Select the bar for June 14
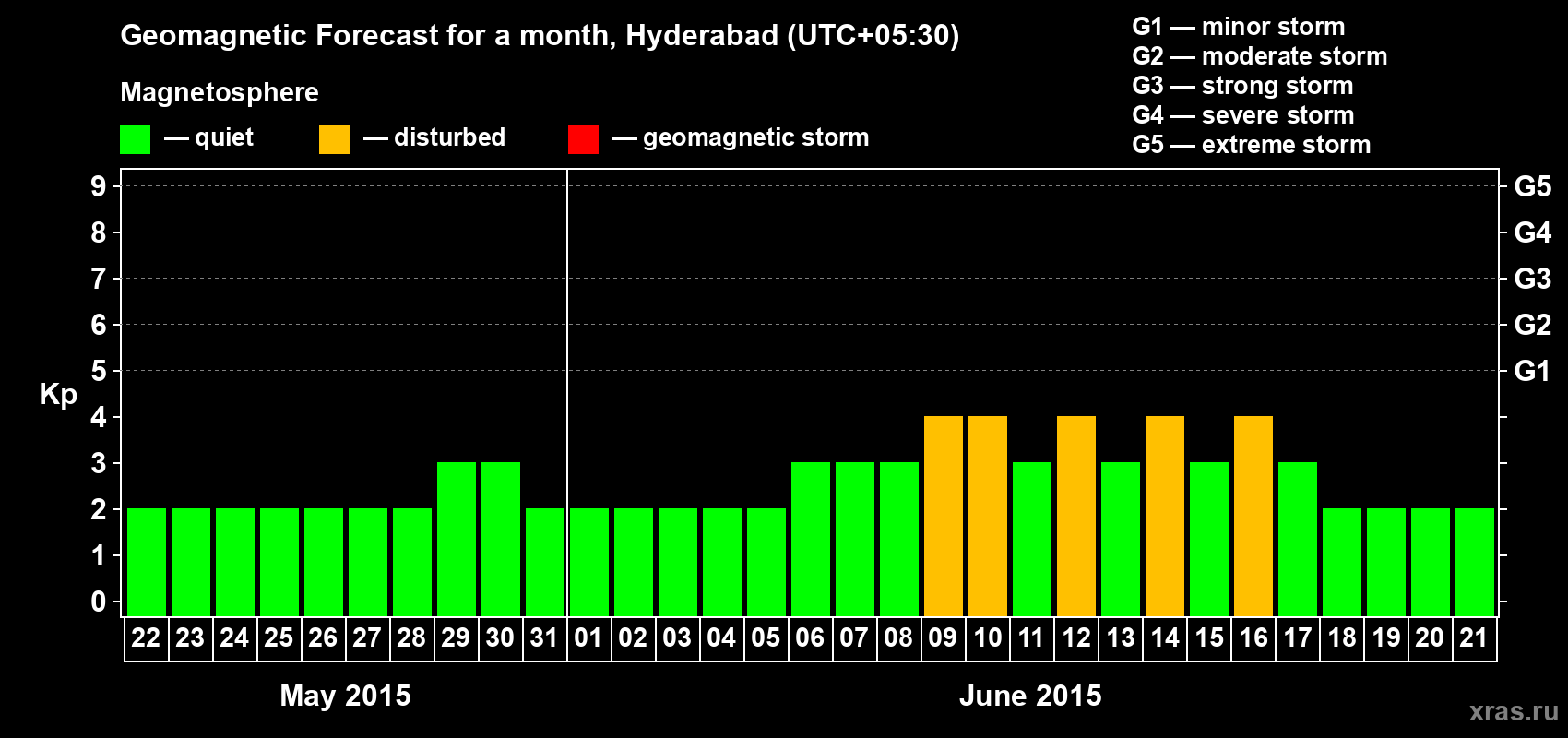Screen dimensions: 1568x738 (1165, 516)
